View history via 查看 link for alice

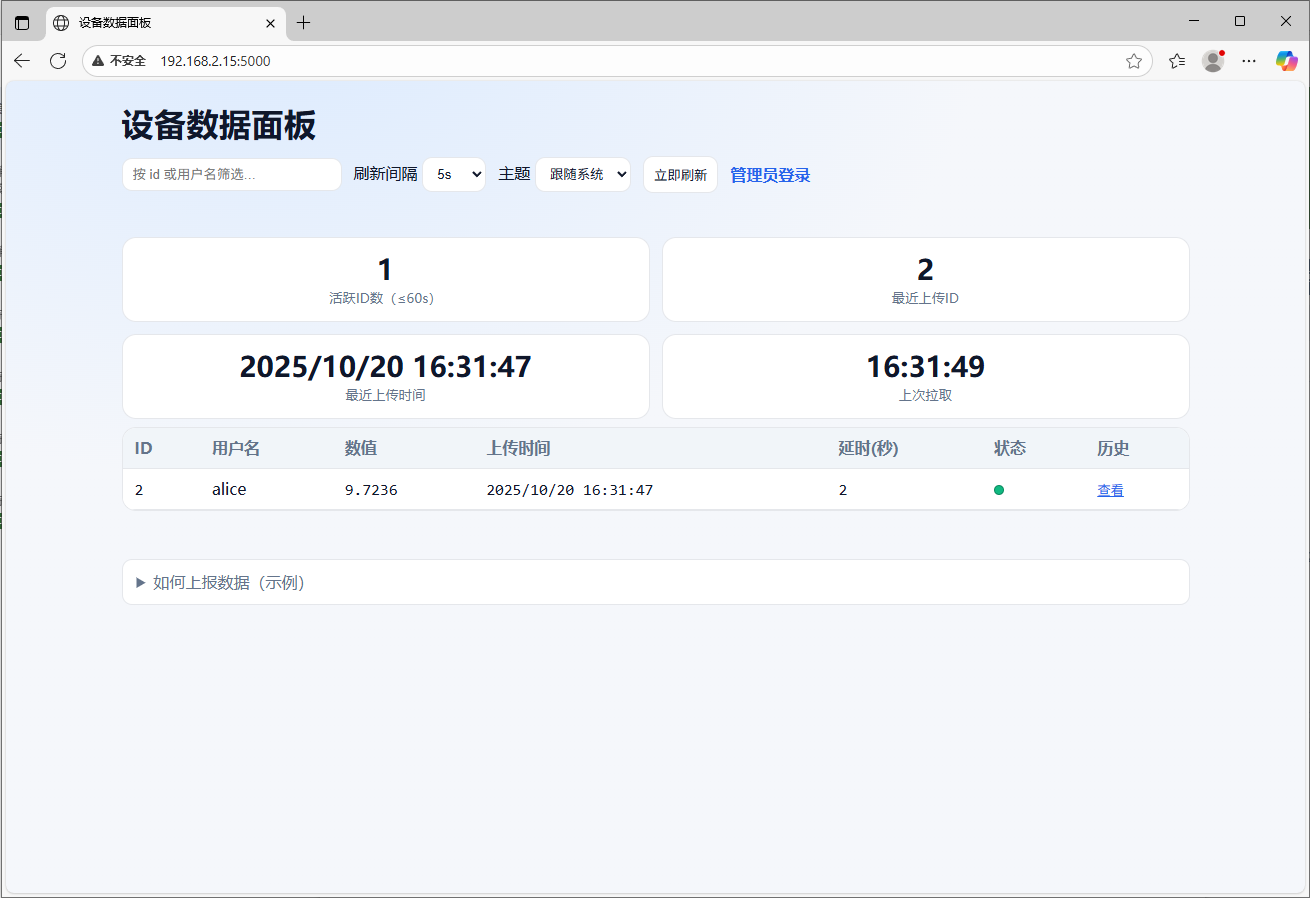click(1110, 490)
